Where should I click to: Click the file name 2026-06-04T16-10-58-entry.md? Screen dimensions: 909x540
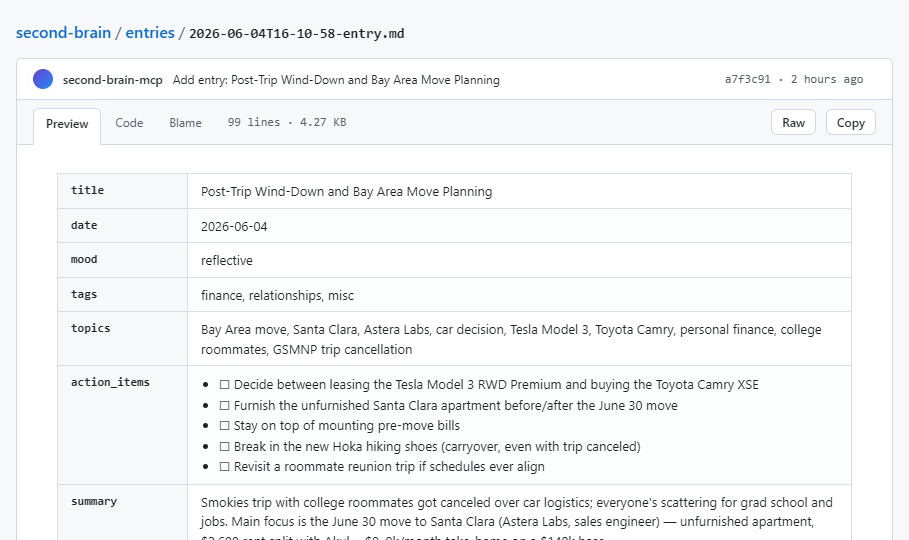tap(296, 34)
